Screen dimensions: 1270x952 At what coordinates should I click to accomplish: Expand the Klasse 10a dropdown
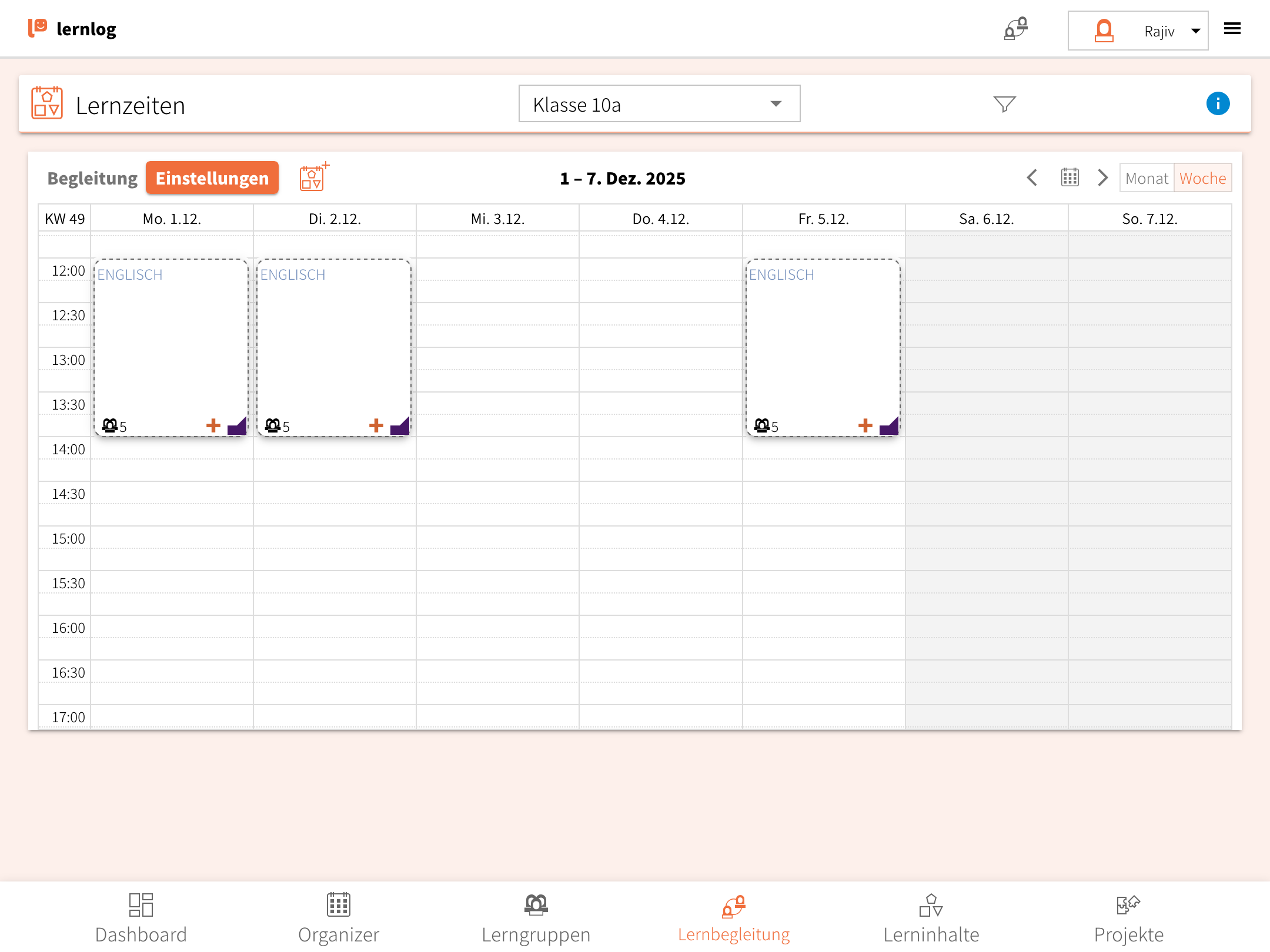point(659,104)
